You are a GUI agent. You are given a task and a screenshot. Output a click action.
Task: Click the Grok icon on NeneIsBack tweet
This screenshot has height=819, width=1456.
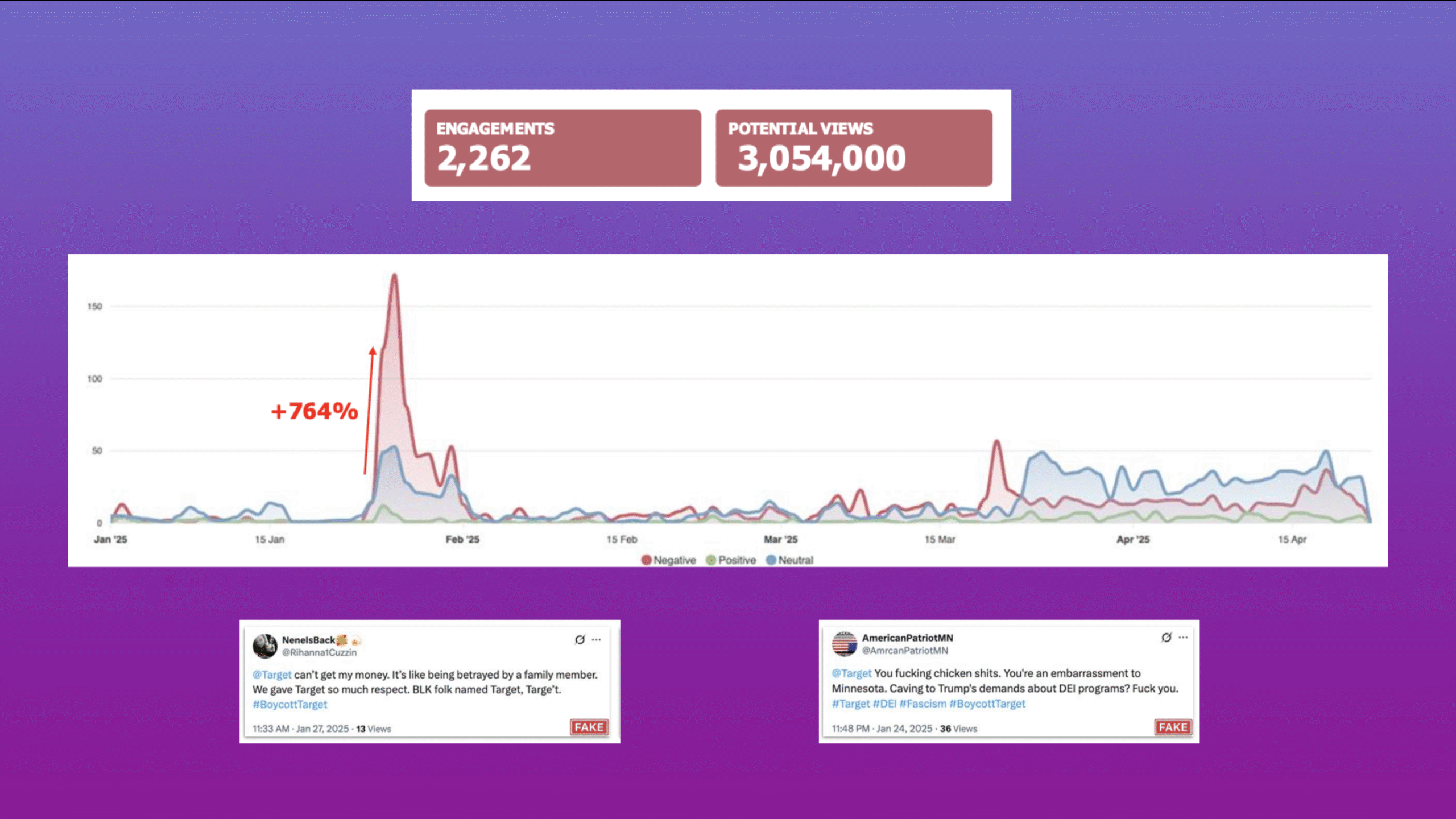[x=580, y=639]
